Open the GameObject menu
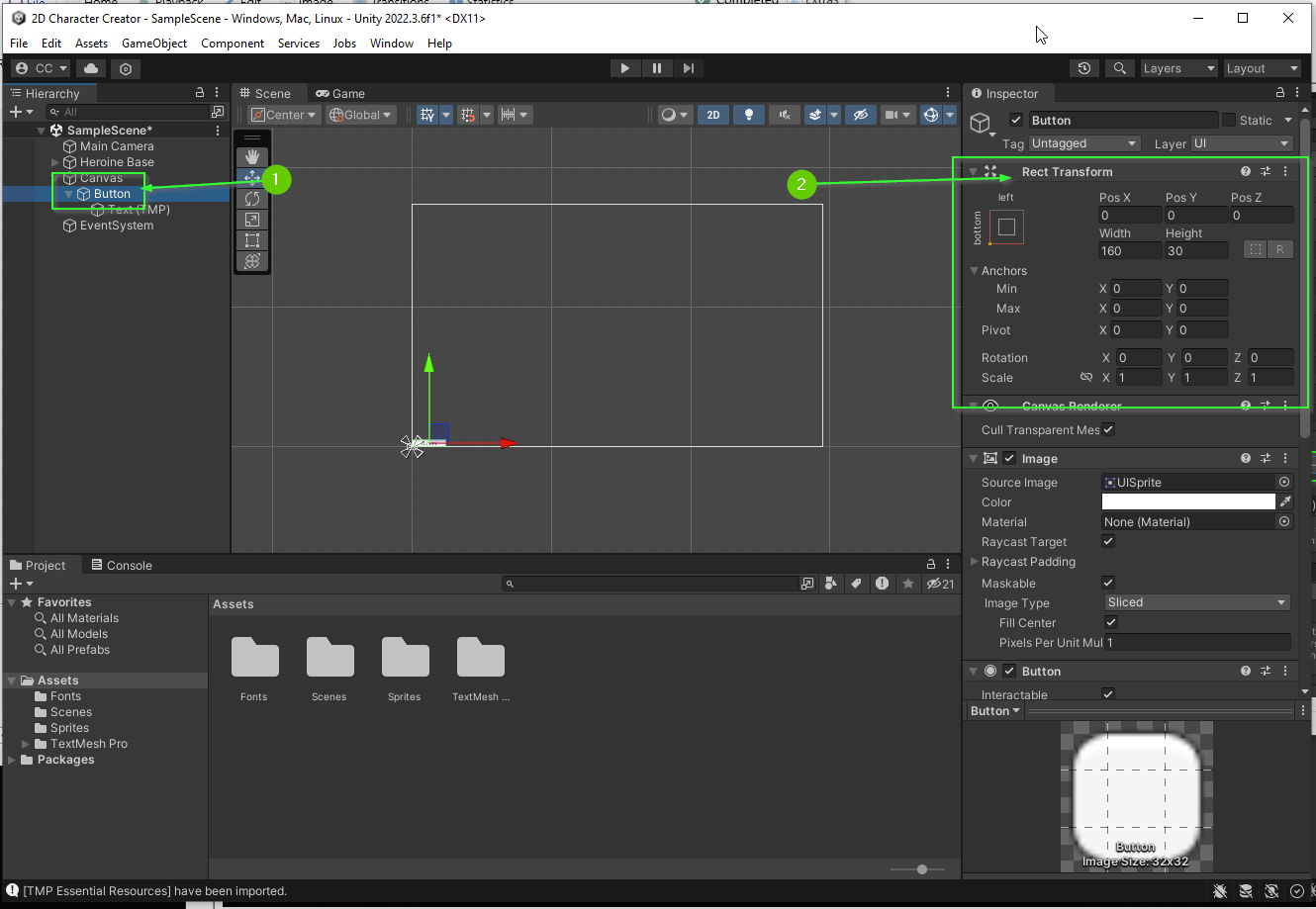Screen dimensions: 1316x909 pyautogui.click(x=154, y=44)
